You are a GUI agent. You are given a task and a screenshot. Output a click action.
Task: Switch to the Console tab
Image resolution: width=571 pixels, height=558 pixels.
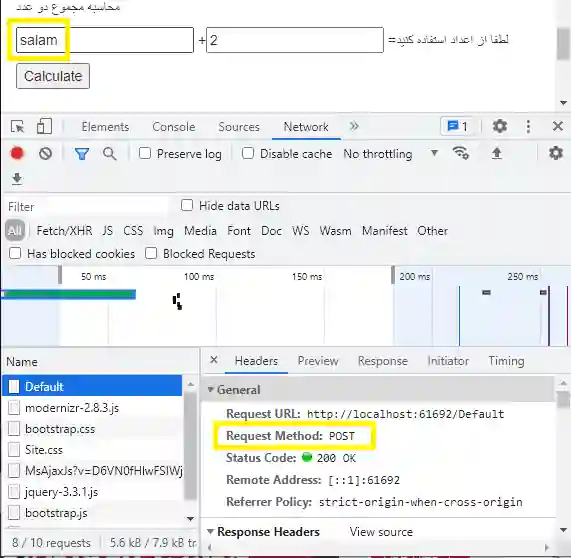[174, 127]
